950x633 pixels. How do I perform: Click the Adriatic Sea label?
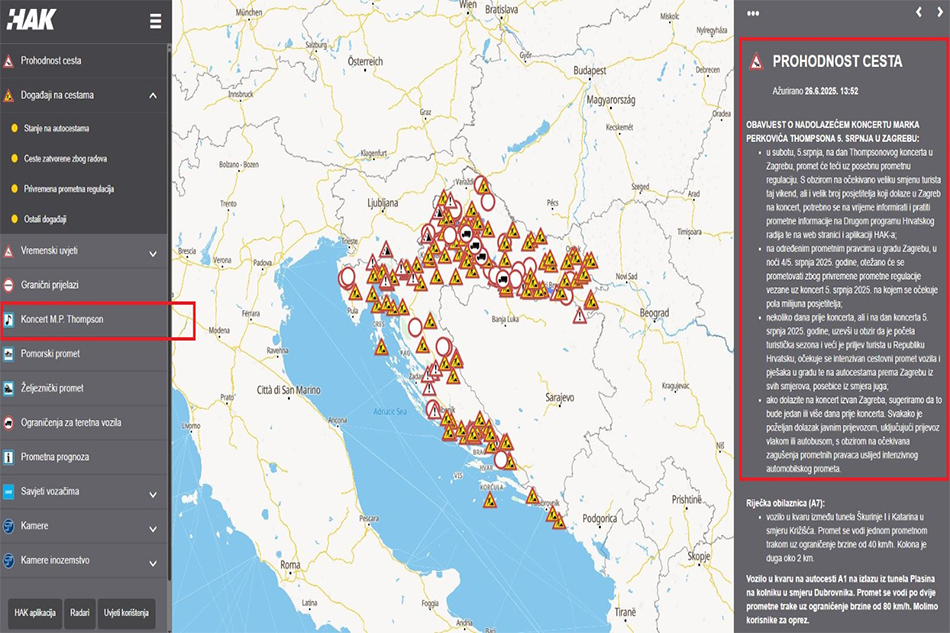pyautogui.click(x=390, y=412)
